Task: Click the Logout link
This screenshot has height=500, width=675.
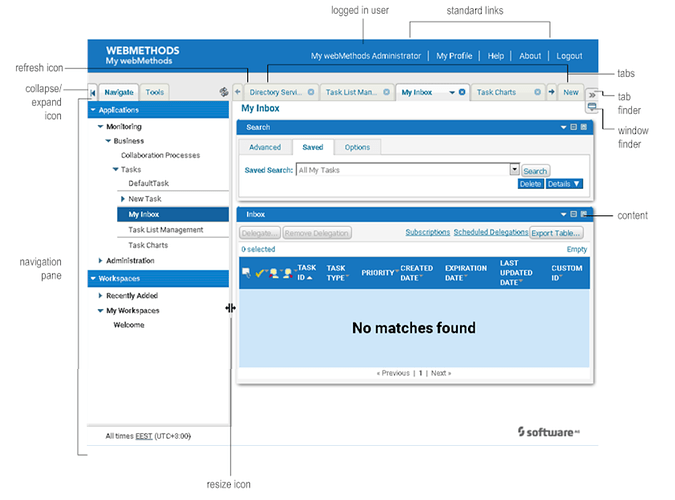Action: [569, 56]
